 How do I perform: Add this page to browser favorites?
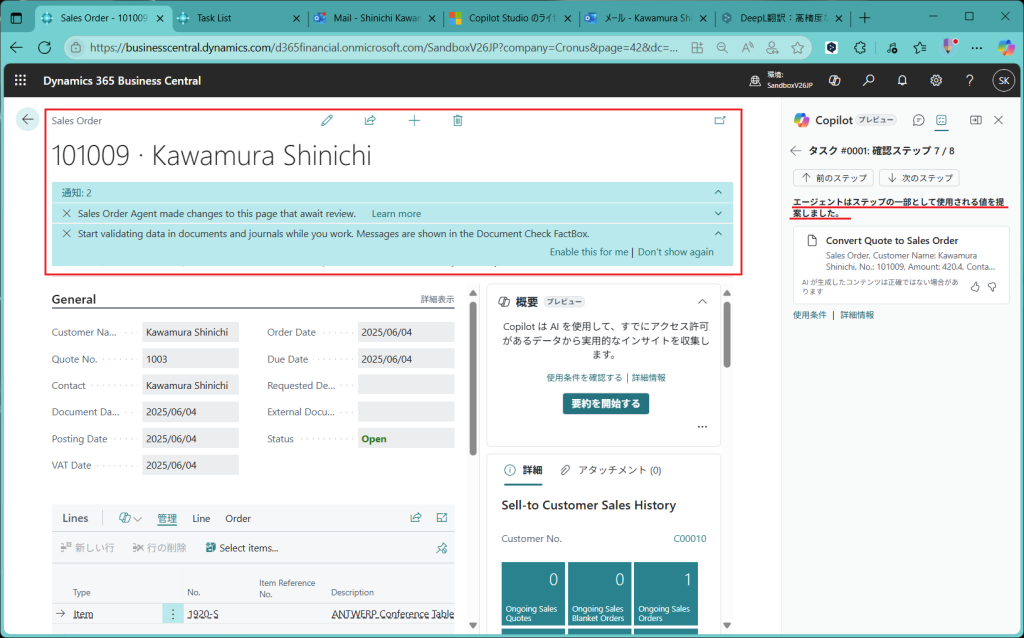797,48
